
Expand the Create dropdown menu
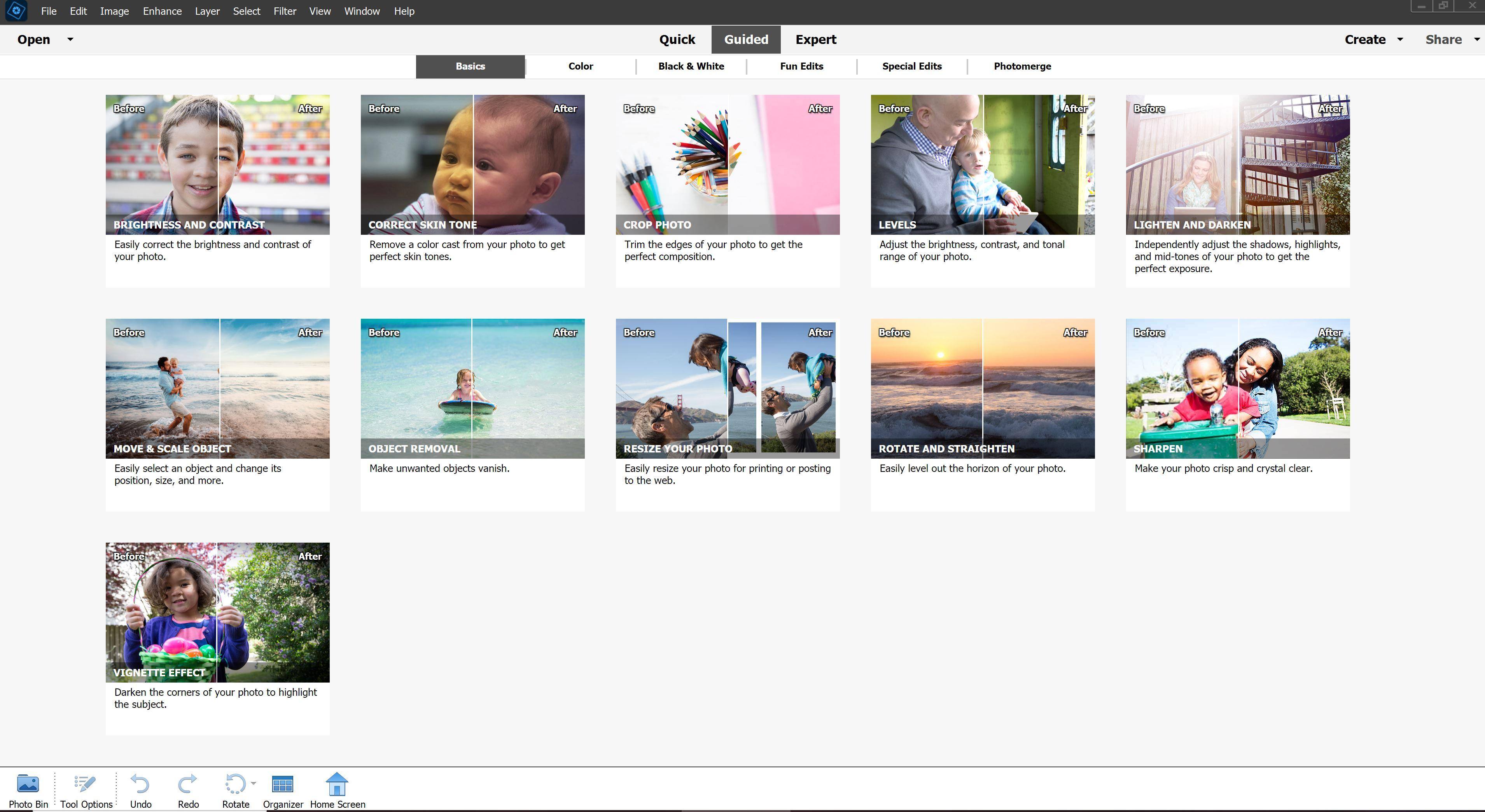click(1400, 39)
